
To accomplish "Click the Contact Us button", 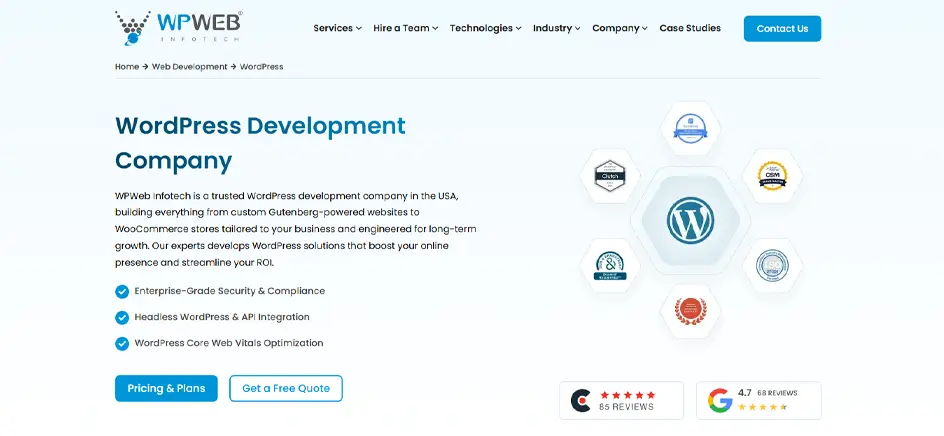I will tap(782, 29).
